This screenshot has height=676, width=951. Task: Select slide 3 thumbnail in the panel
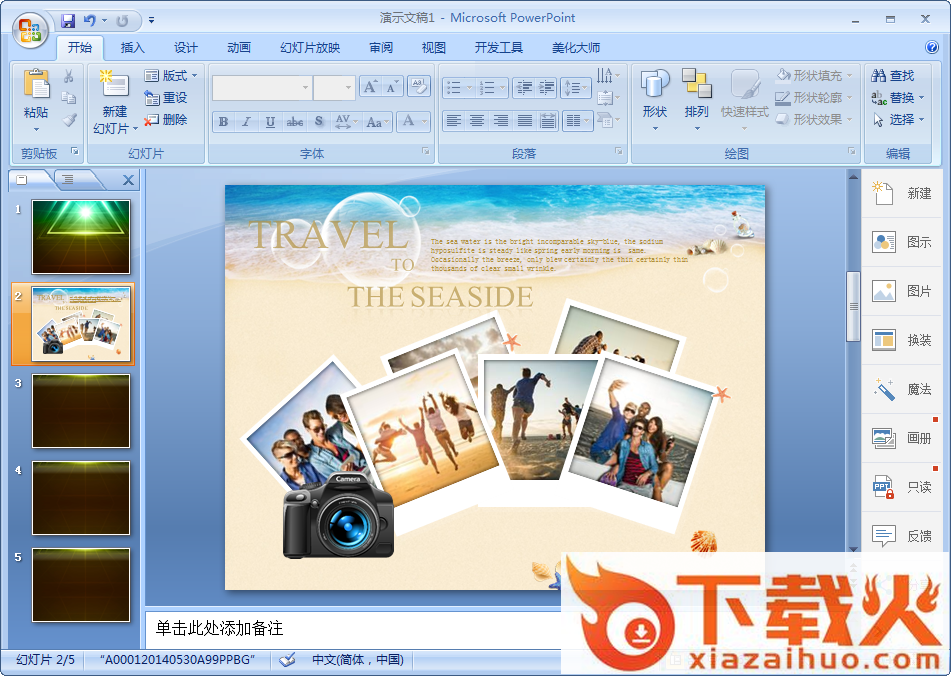(x=81, y=411)
